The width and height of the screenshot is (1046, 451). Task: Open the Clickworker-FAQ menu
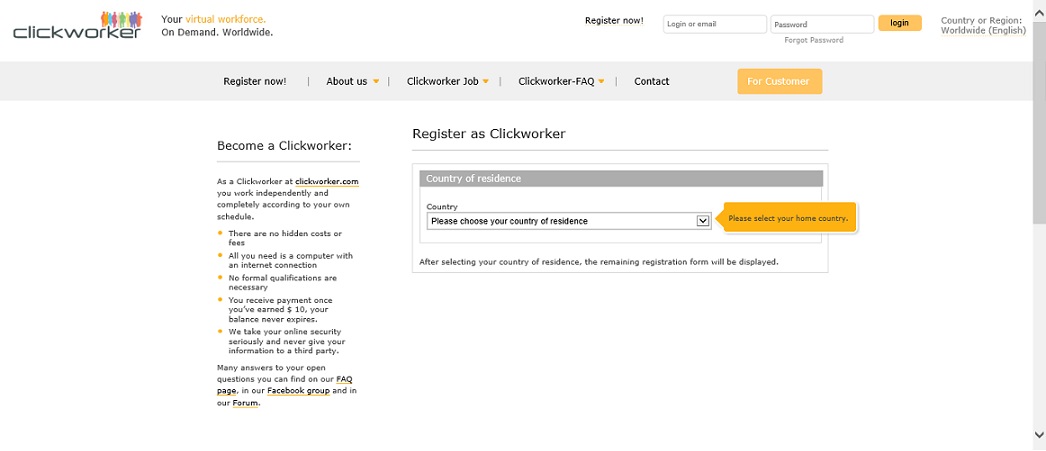[x=556, y=81]
